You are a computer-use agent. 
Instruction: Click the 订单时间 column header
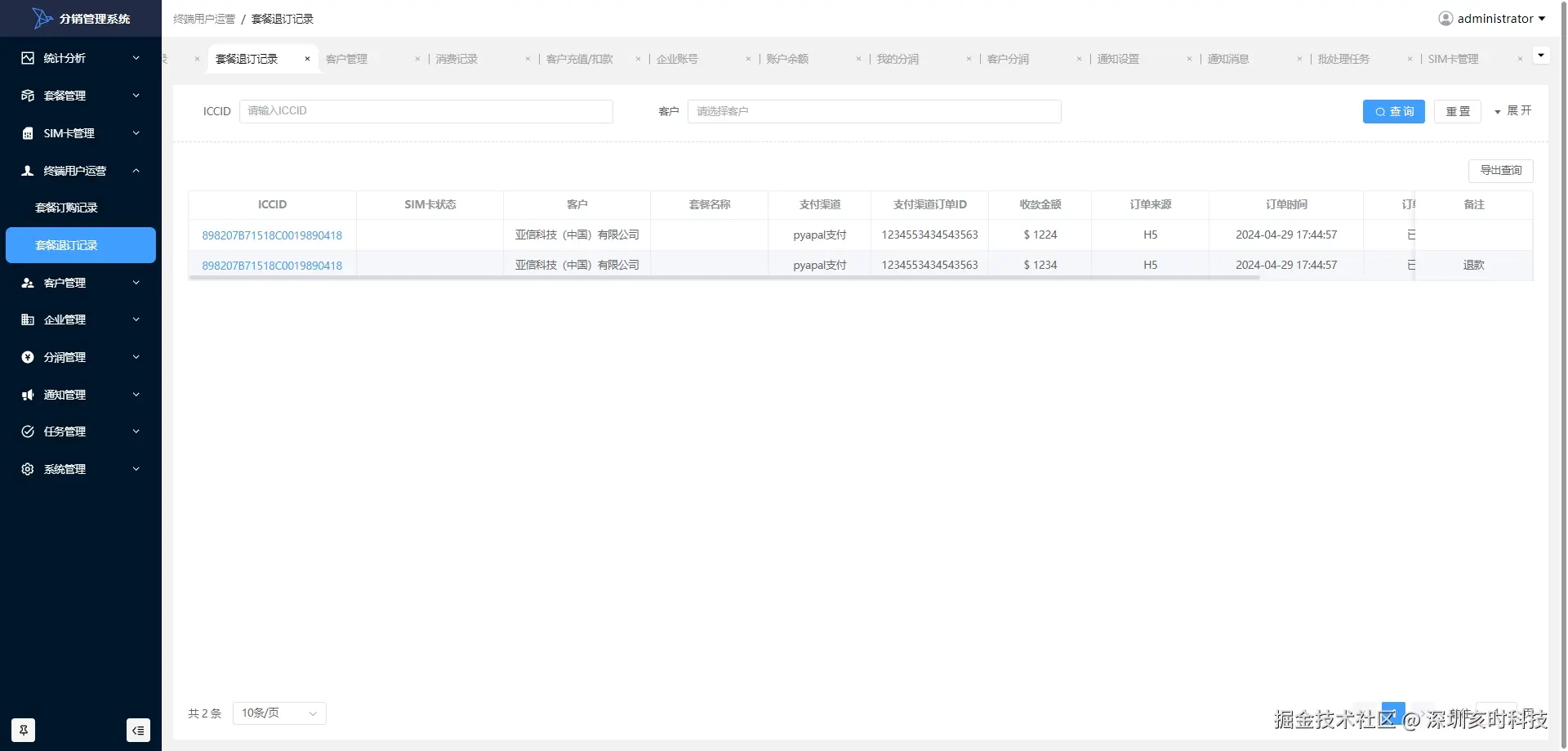pyautogui.click(x=1286, y=204)
